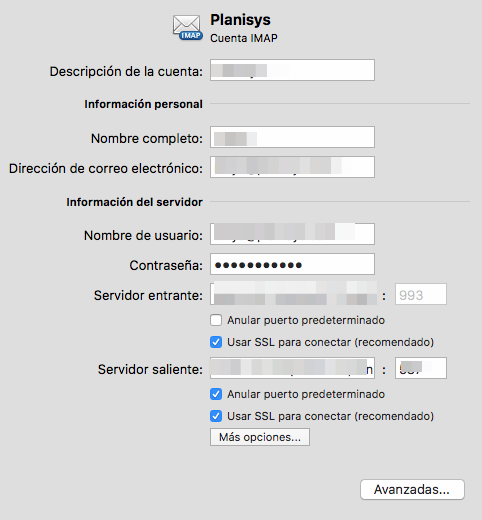Focus the Contraseña password field
This screenshot has width=482, height=520.
click(292, 264)
